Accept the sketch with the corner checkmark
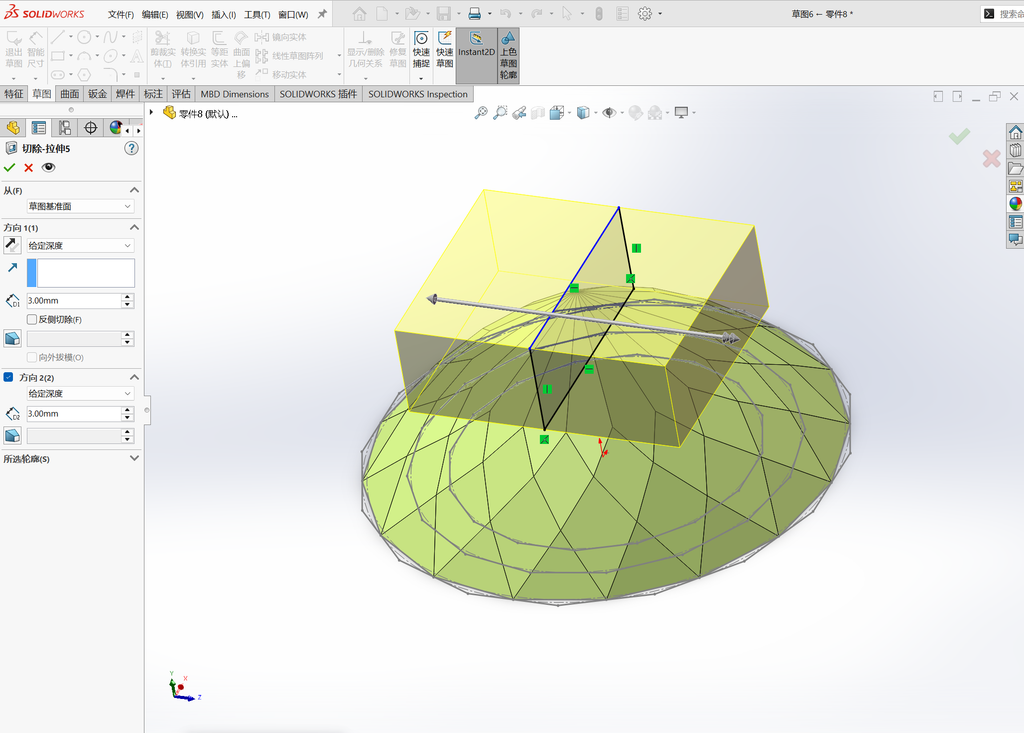This screenshot has height=733, width=1024. click(x=959, y=136)
